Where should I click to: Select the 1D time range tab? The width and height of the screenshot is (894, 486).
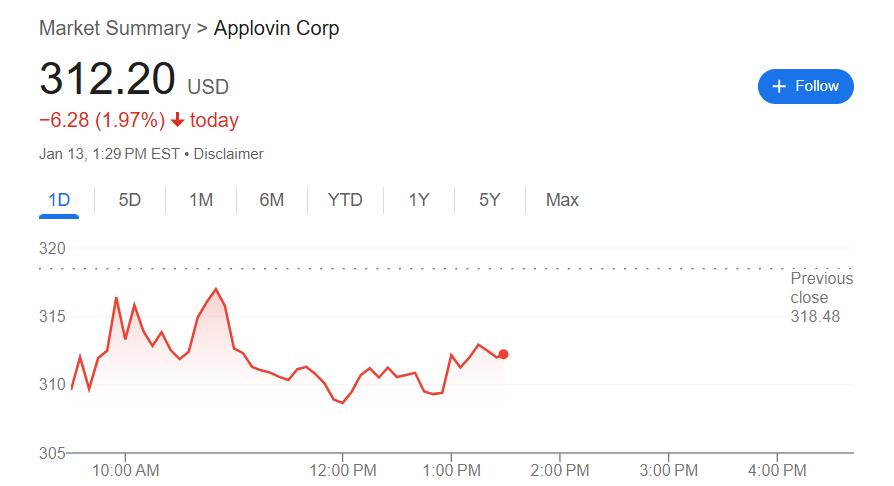(59, 200)
